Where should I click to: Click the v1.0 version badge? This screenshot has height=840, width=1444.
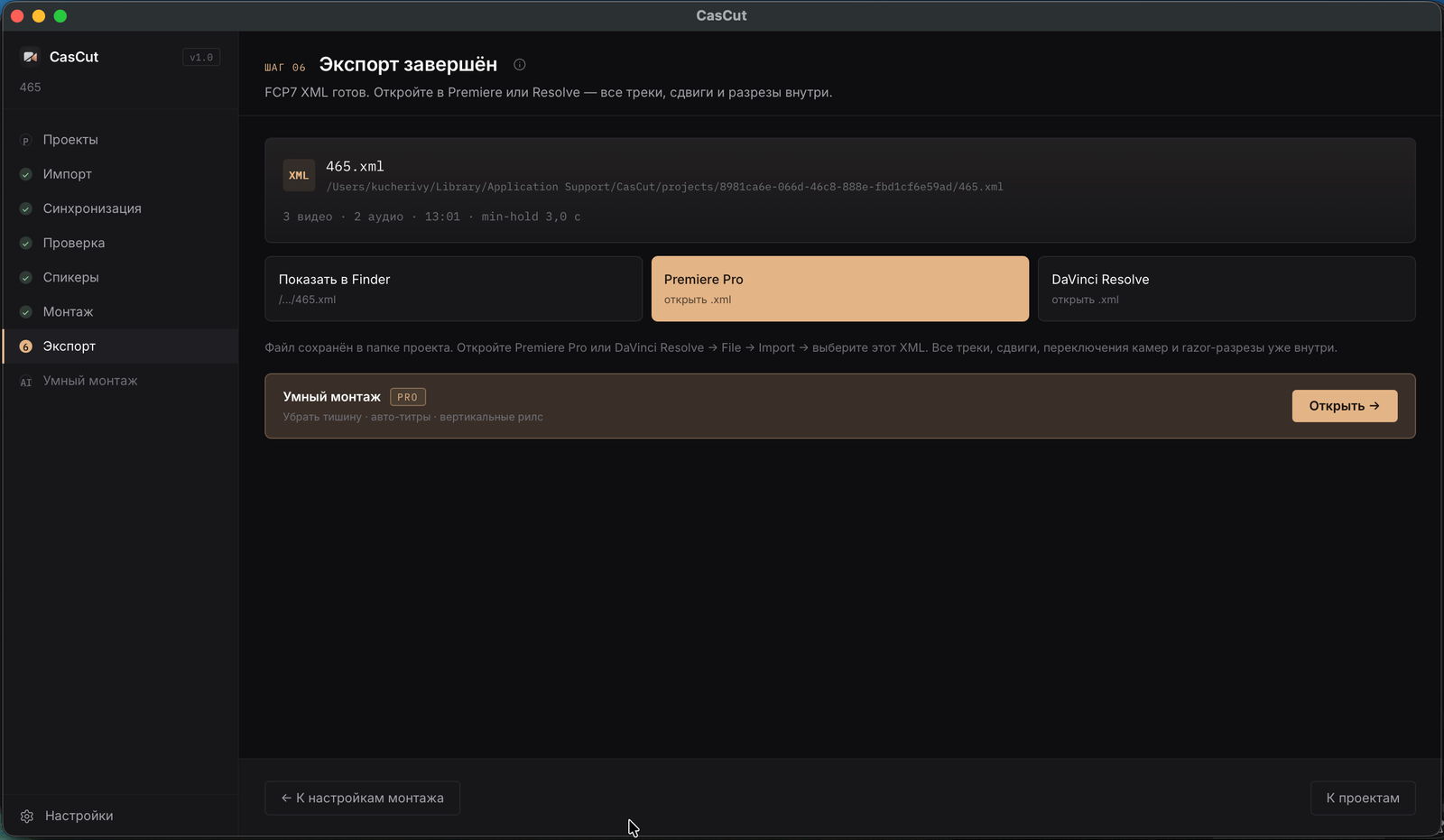click(x=201, y=58)
